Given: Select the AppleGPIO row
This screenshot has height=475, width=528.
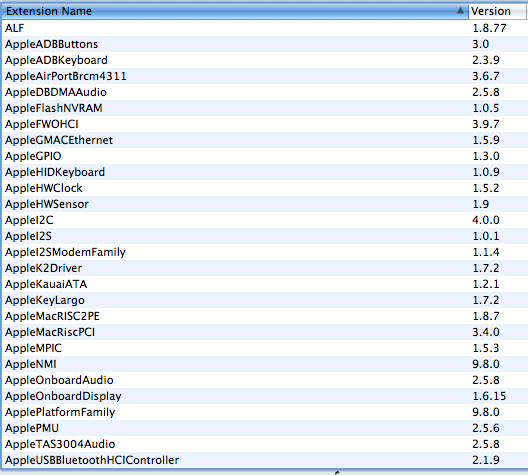Looking at the screenshot, I should click(x=265, y=156).
